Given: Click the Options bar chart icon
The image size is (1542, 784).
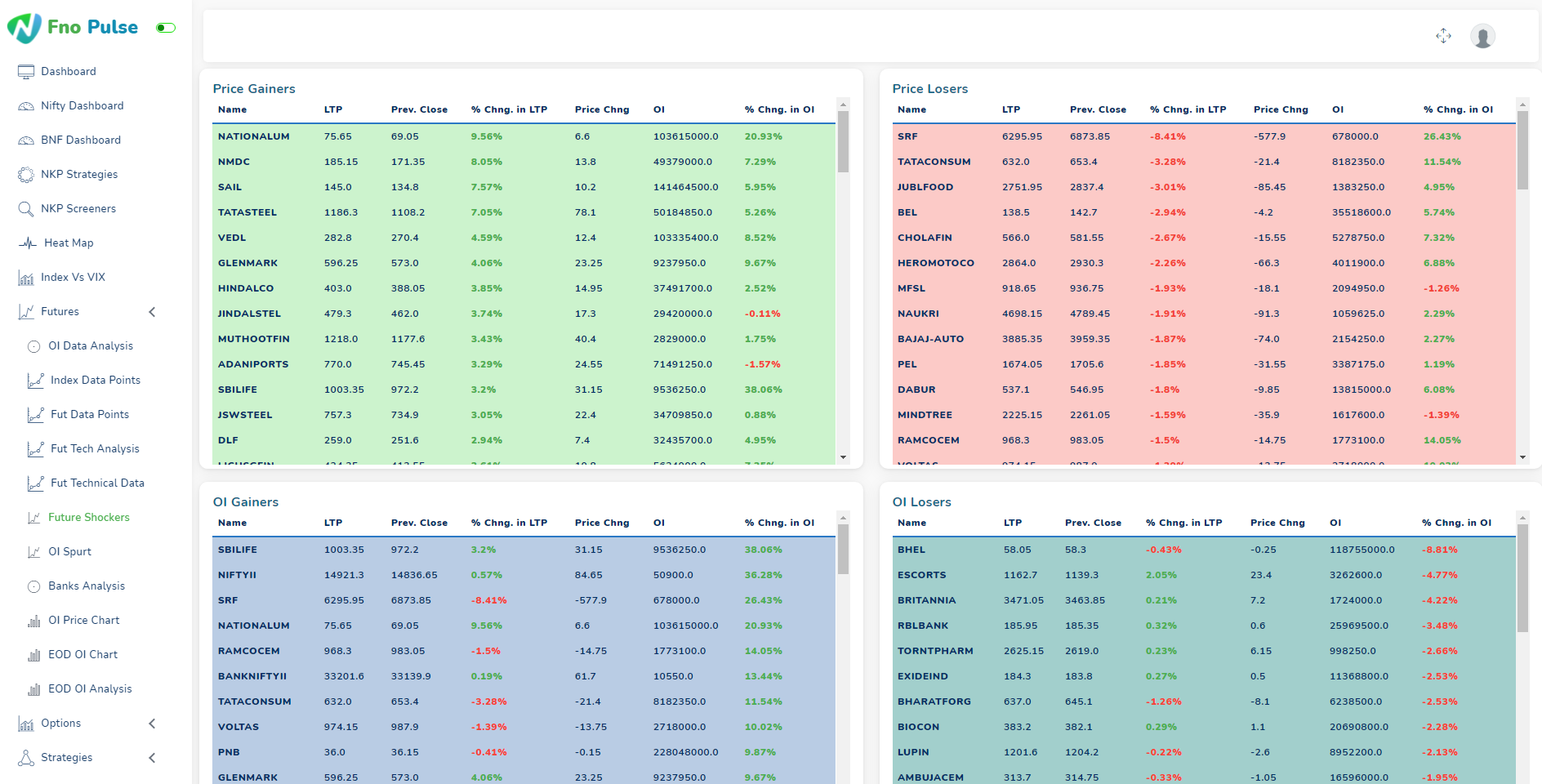Looking at the screenshot, I should pyautogui.click(x=26, y=724).
